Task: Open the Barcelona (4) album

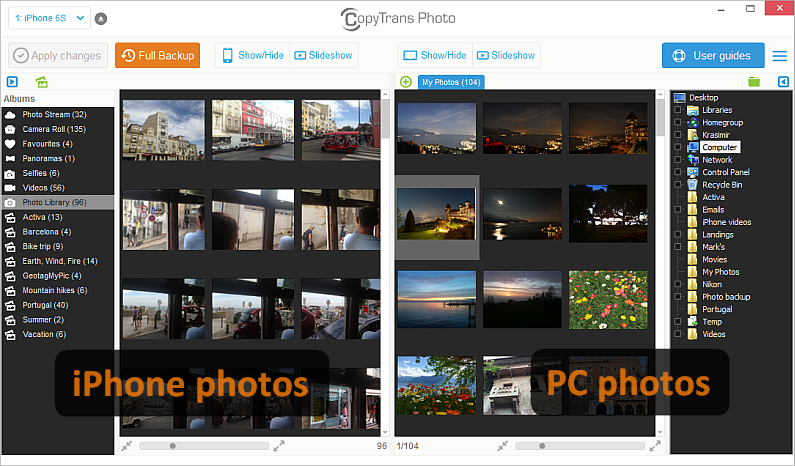Action: coord(58,232)
